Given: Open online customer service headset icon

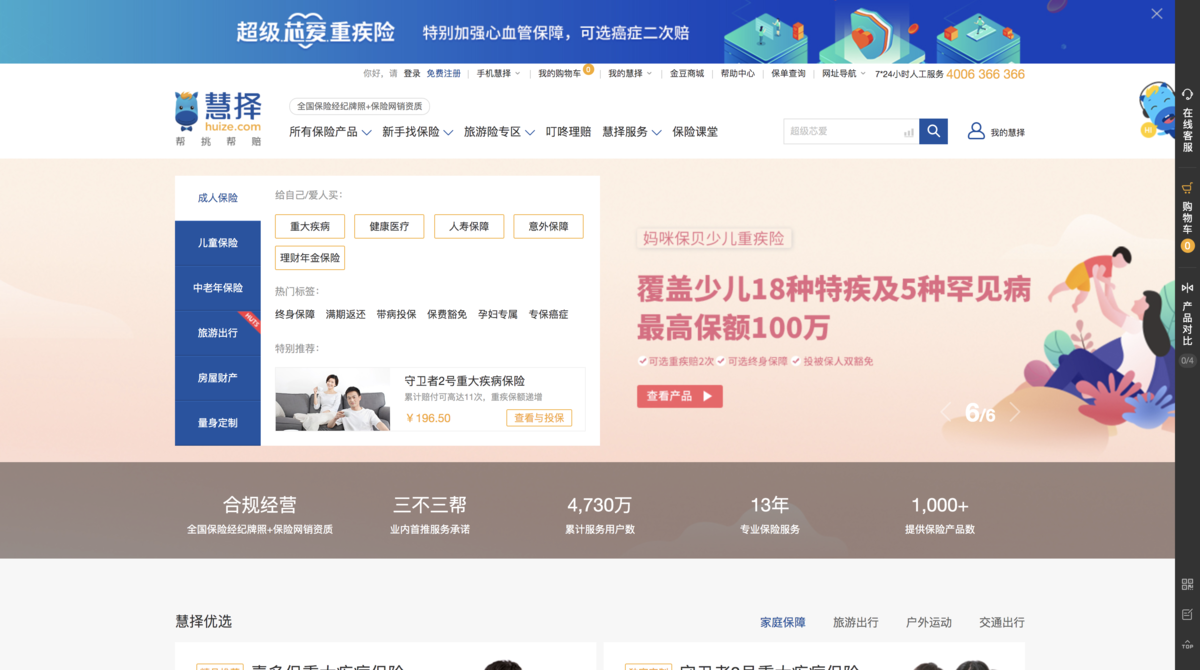Looking at the screenshot, I should click(x=1187, y=94).
